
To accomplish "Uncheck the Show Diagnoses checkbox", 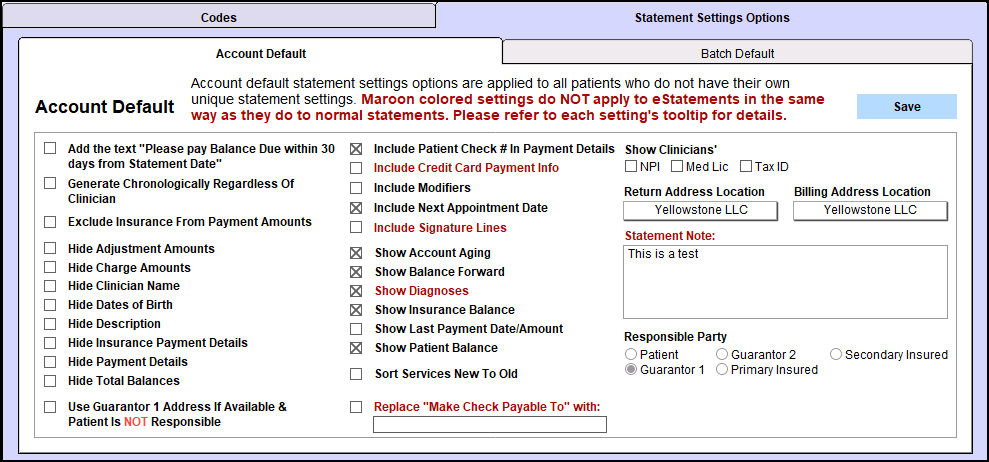I will click(356, 291).
